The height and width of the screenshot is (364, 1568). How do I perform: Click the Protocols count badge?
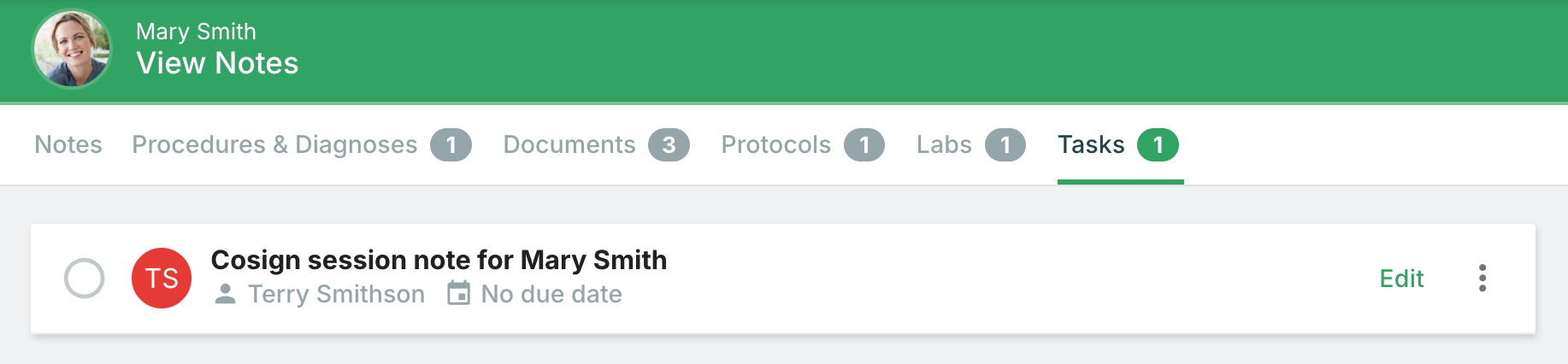pyautogui.click(x=864, y=145)
